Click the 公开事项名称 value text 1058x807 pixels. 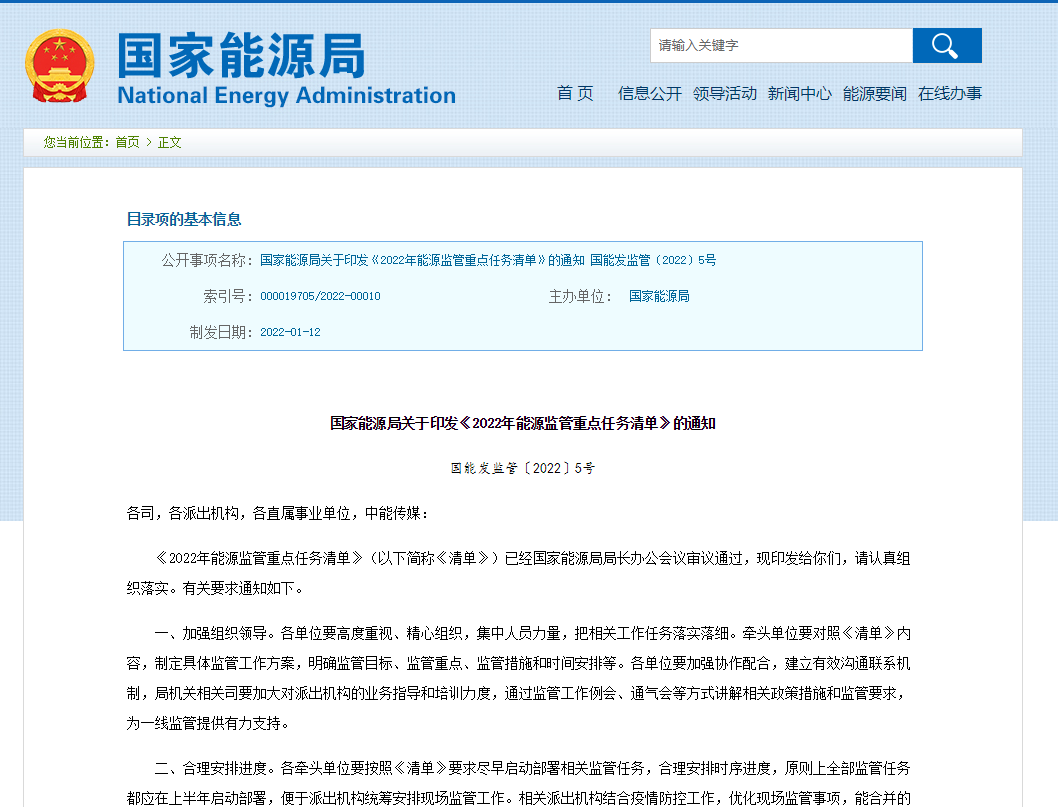pos(488,260)
